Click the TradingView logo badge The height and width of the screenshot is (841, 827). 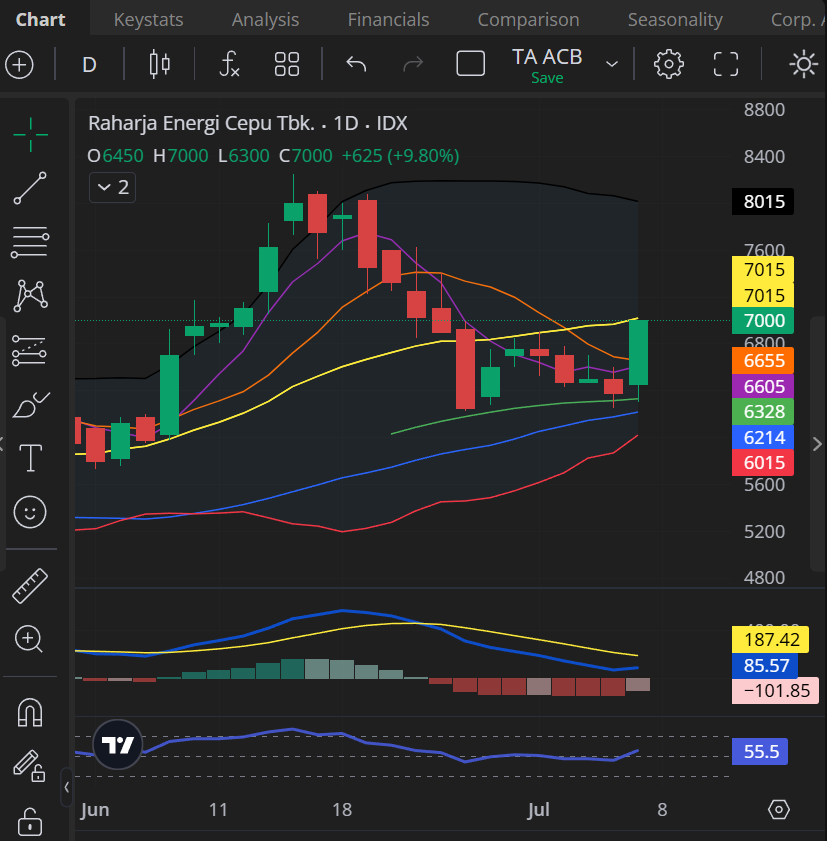coord(118,744)
